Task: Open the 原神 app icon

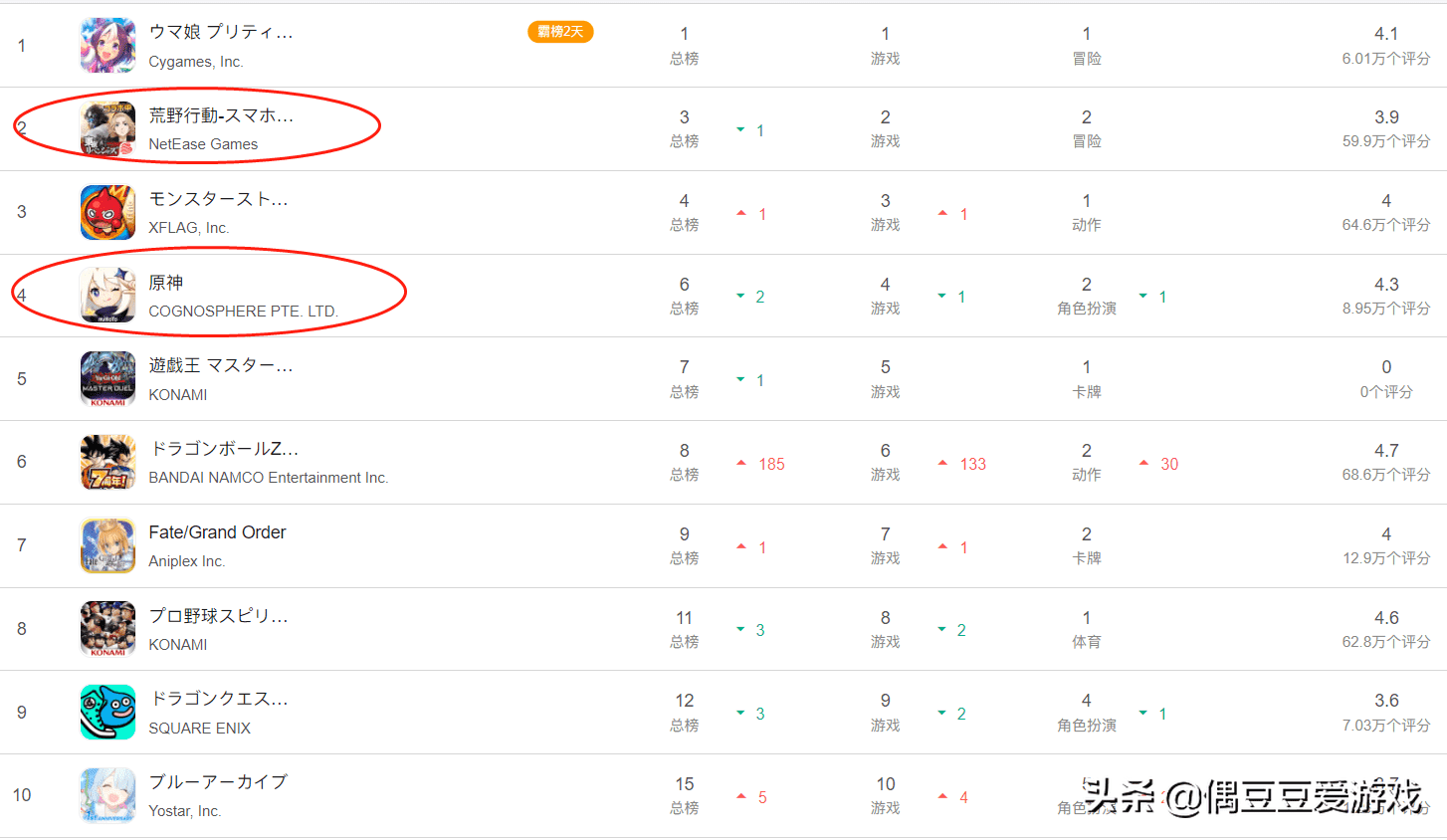Action: pos(107,295)
